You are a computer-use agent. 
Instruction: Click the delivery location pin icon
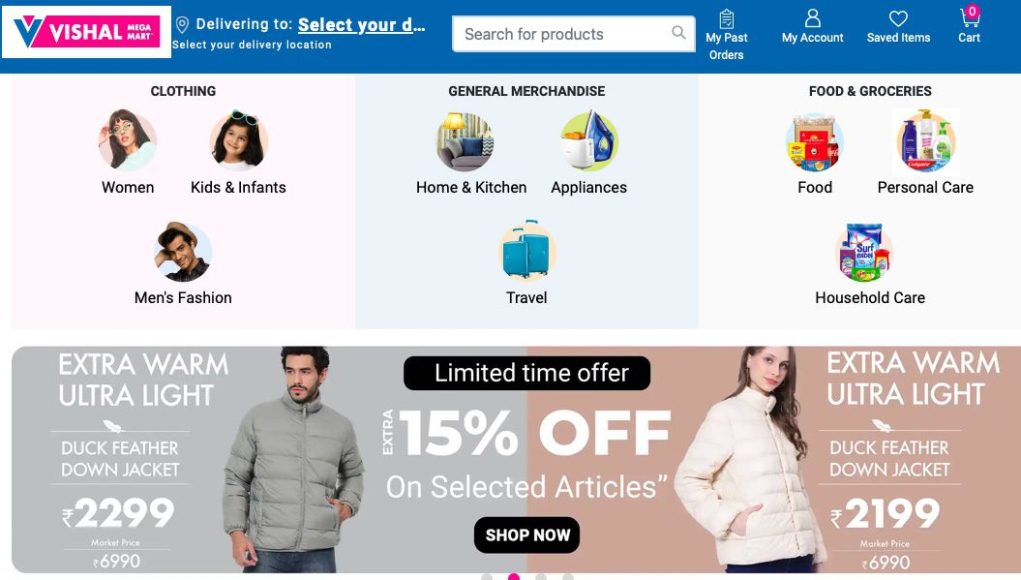(x=182, y=25)
